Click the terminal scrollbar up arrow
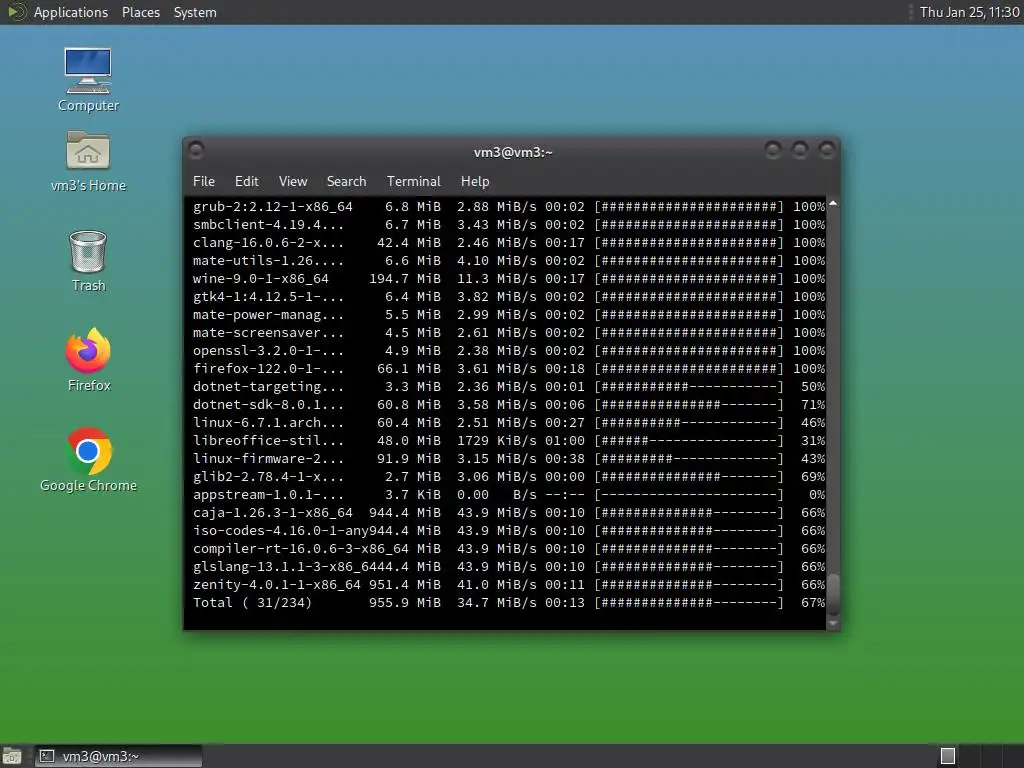Image resolution: width=1024 pixels, height=768 pixels. click(833, 204)
